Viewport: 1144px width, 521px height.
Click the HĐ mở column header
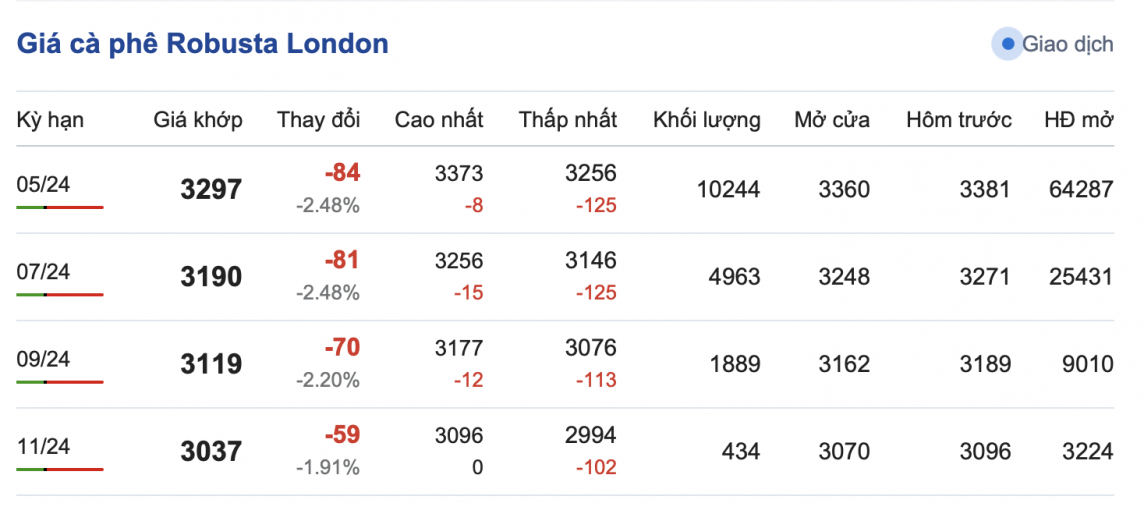(1078, 120)
